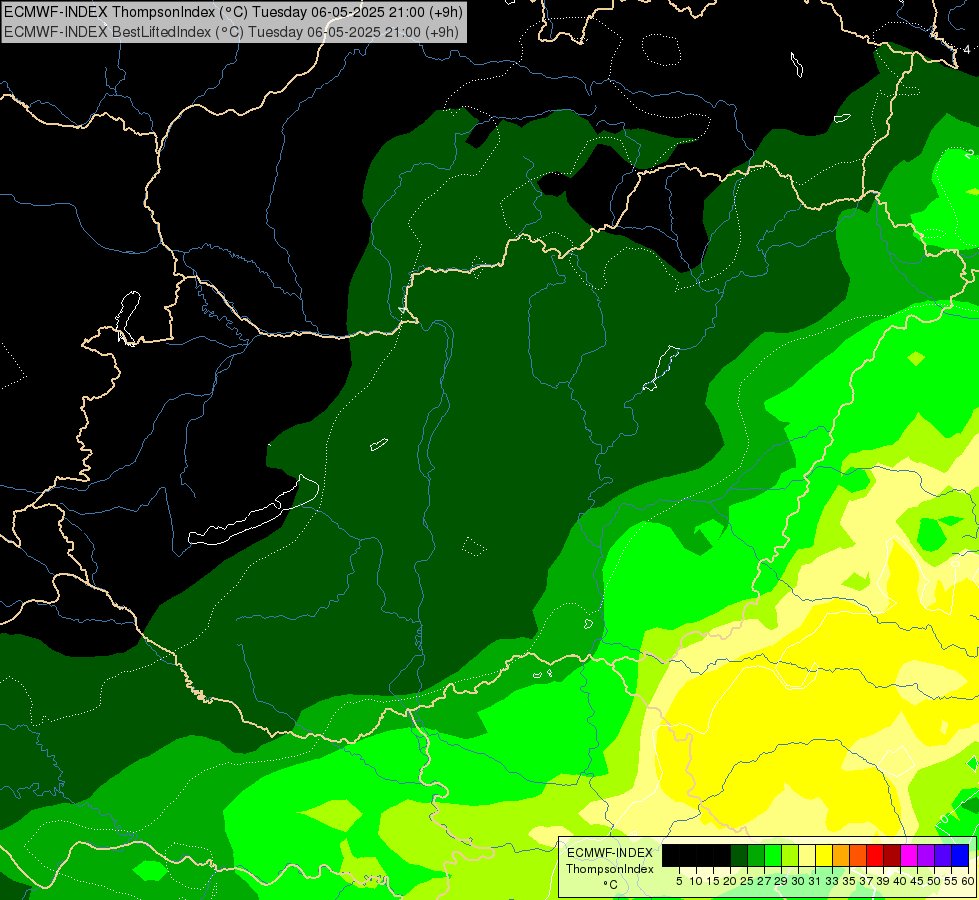The width and height of the screenshot is (979, 900).
Task: Click the legend value "5"
Action: tap(679, 881)
